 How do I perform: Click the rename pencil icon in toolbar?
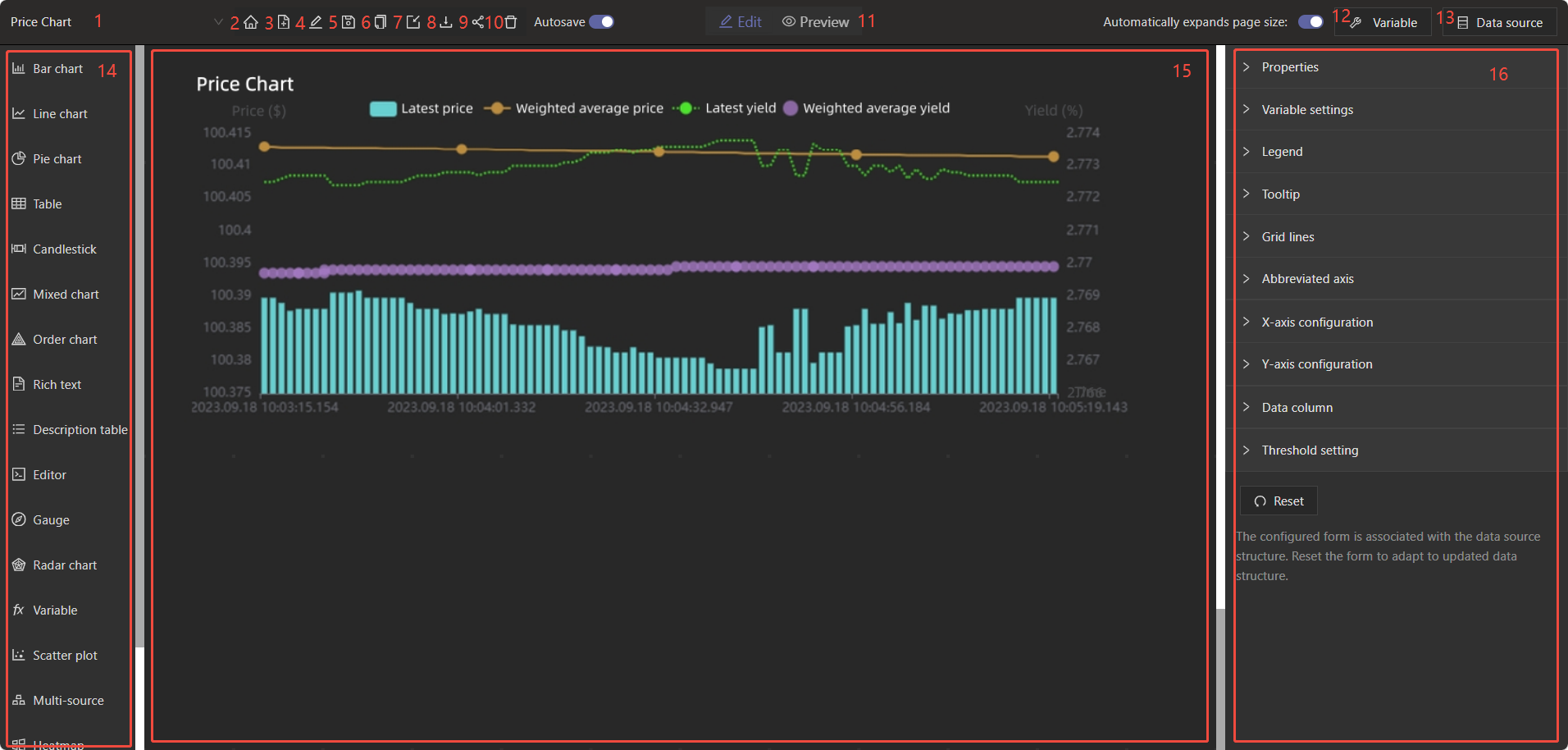[316, 22]
